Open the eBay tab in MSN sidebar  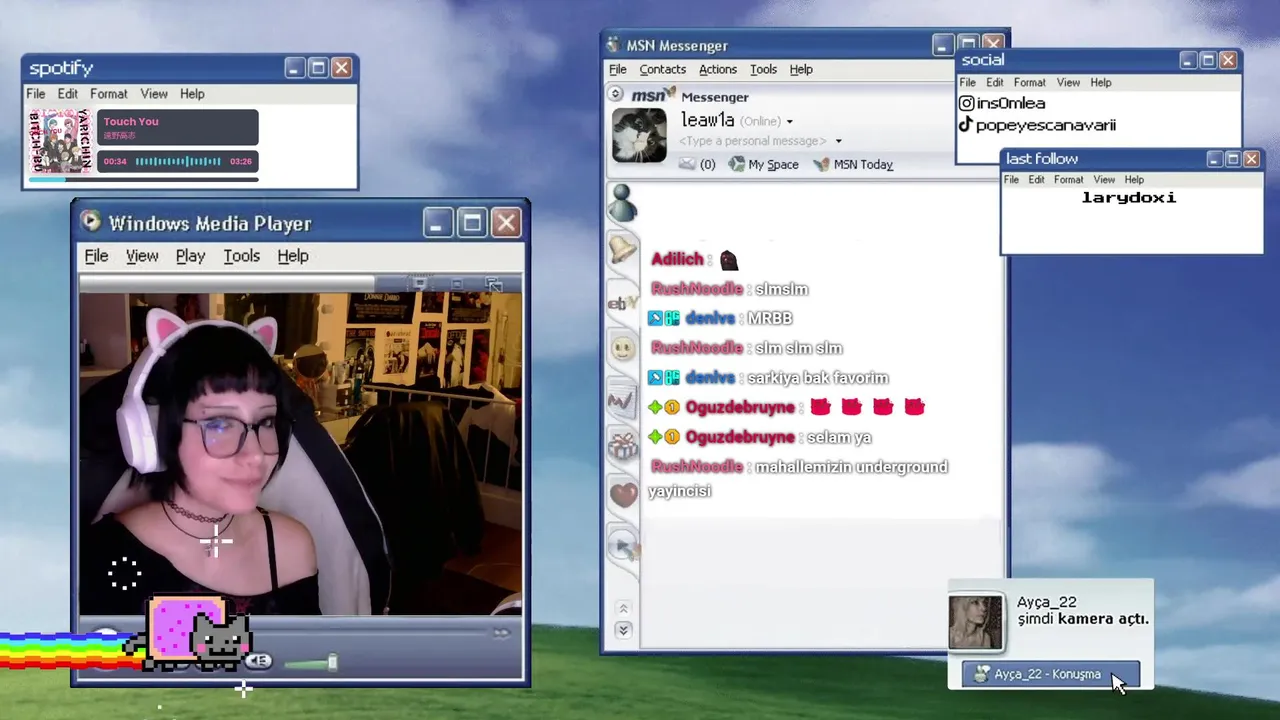pos(623,302)
